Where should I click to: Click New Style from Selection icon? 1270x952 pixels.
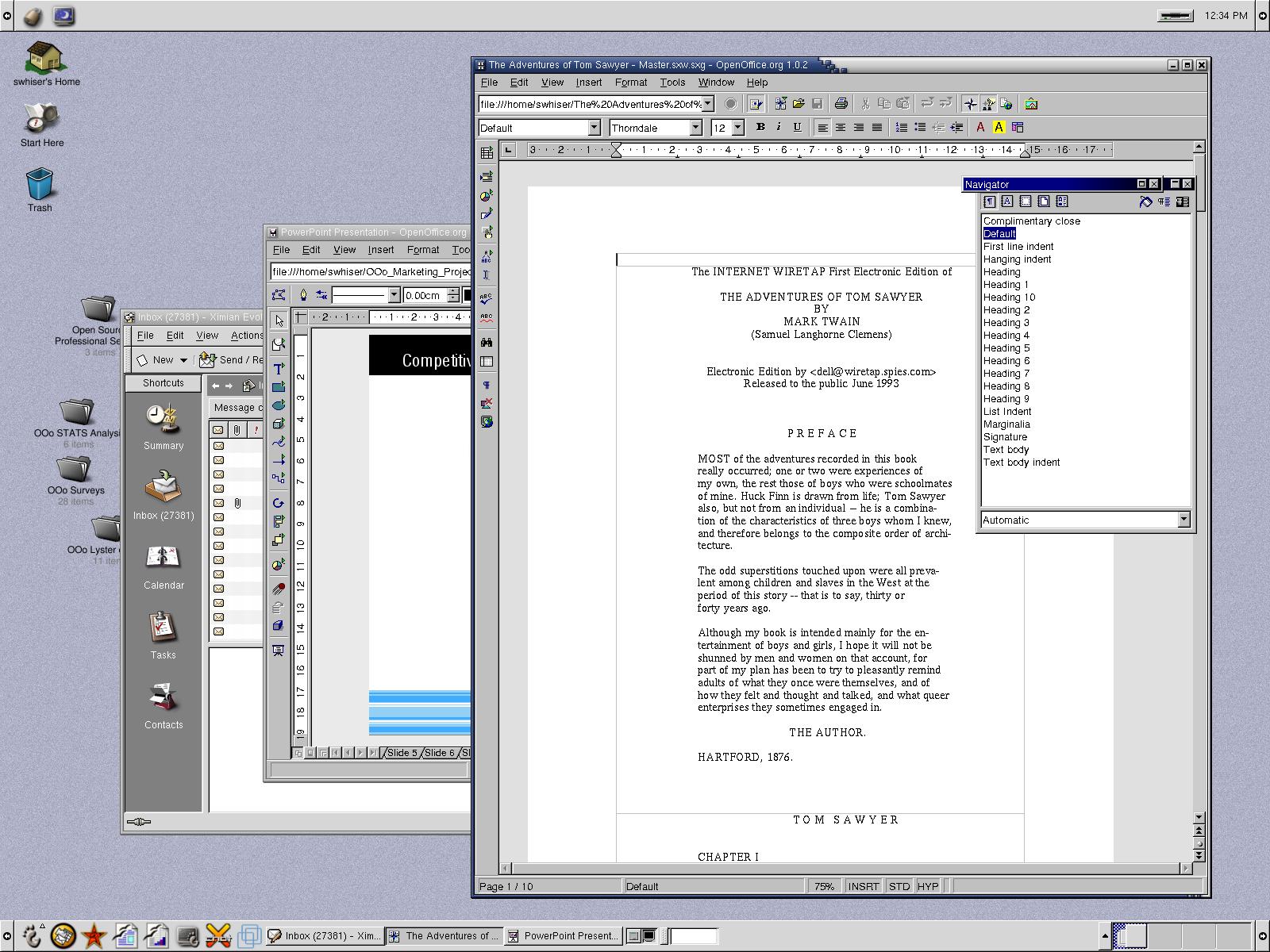click(1164, 202)
